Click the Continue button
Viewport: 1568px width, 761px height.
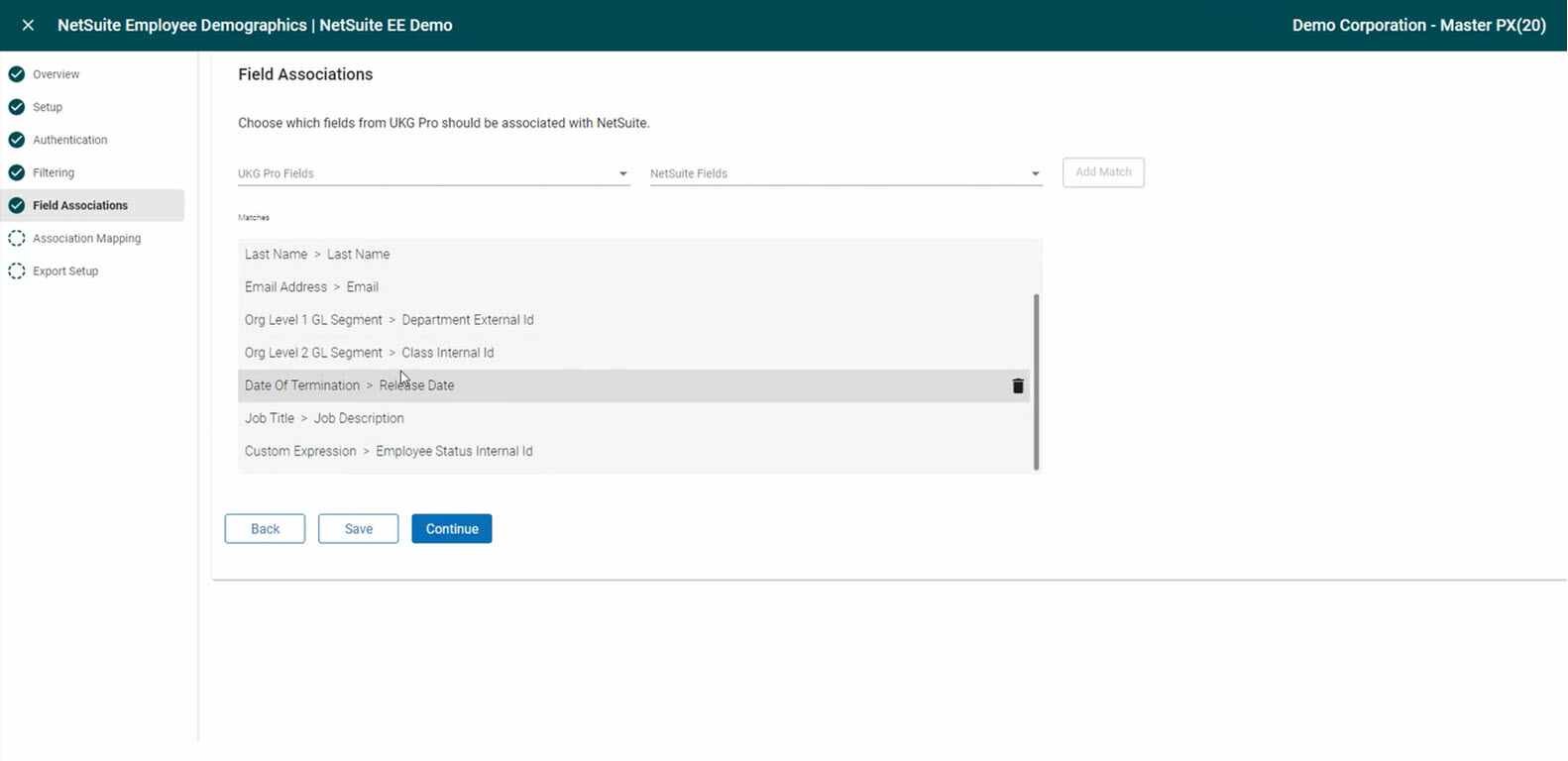pyautogui.click(x=452, y=529)
